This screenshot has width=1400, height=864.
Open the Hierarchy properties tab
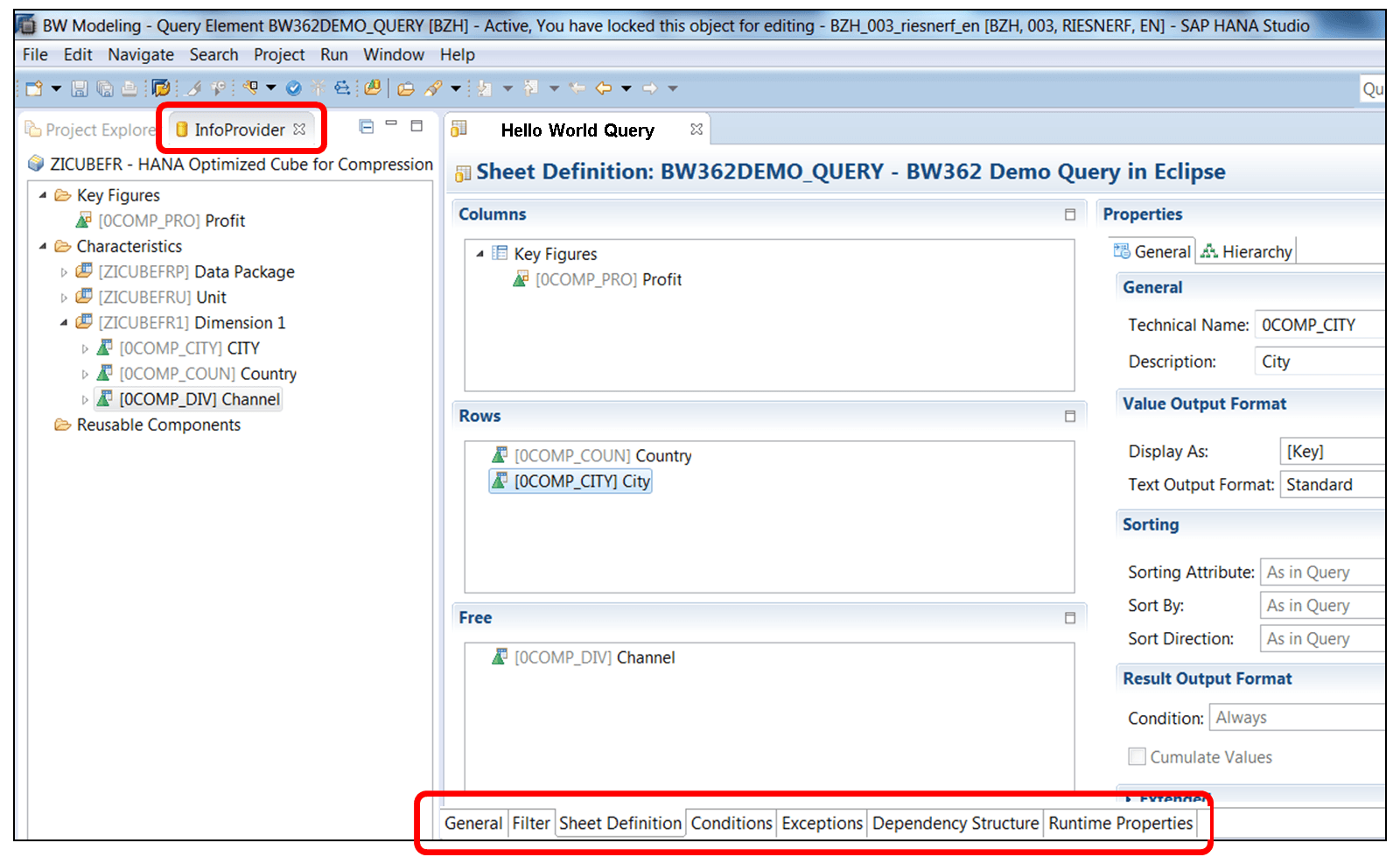(x=1246, y=252)
